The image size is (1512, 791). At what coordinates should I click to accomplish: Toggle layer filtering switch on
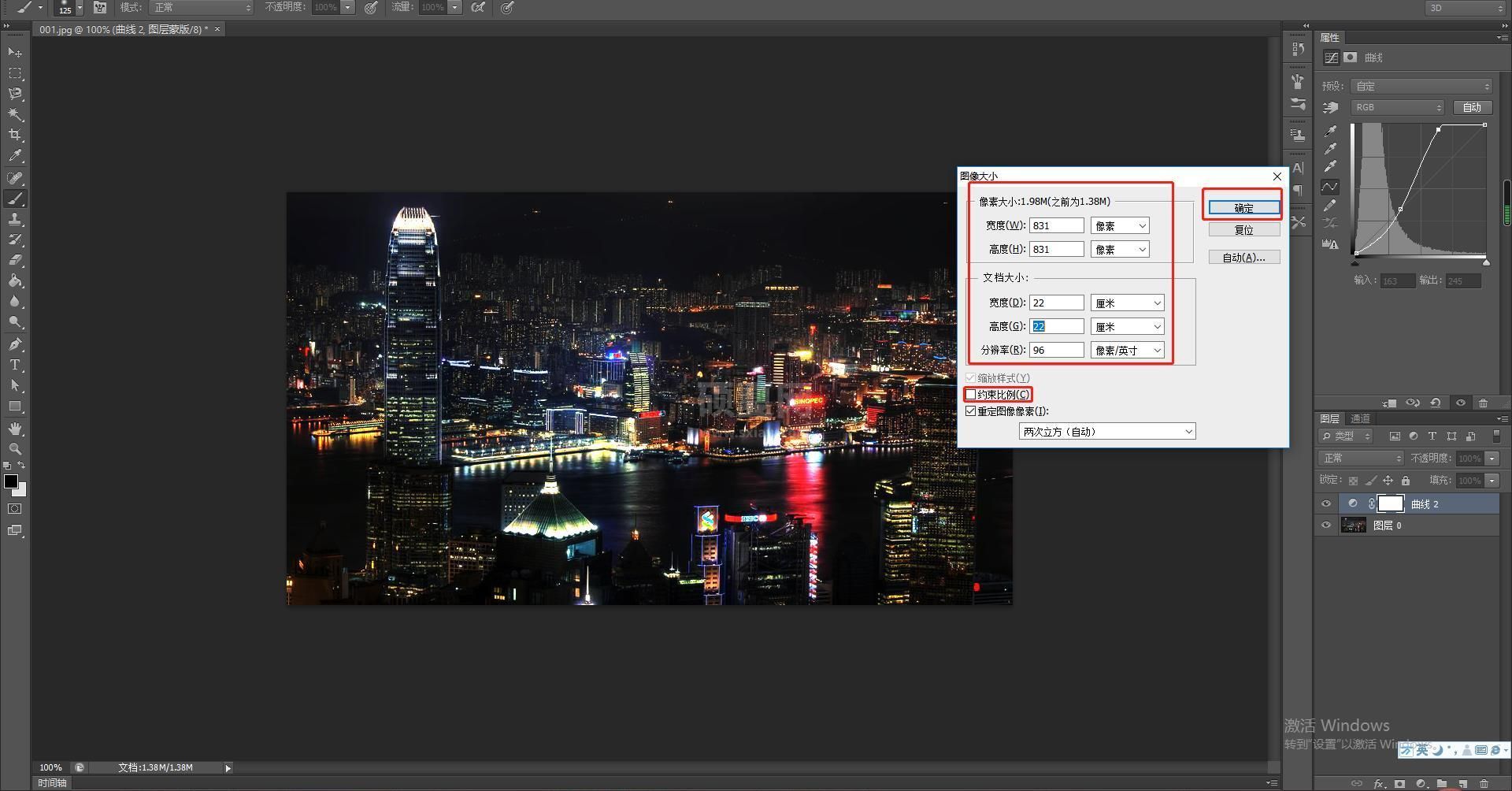[1496, 436]
